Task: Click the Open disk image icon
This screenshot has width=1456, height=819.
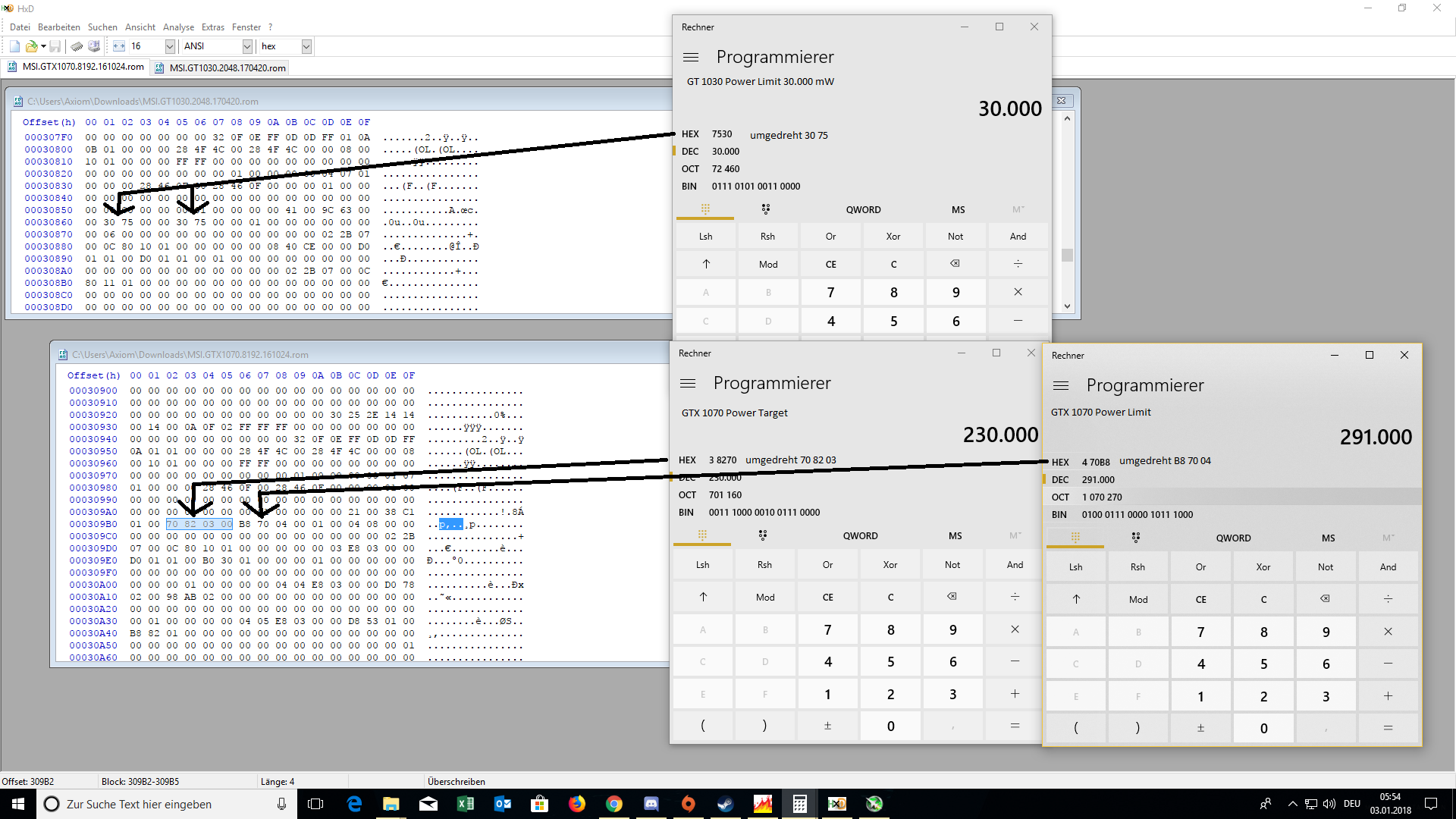Action: pos(94,46)
